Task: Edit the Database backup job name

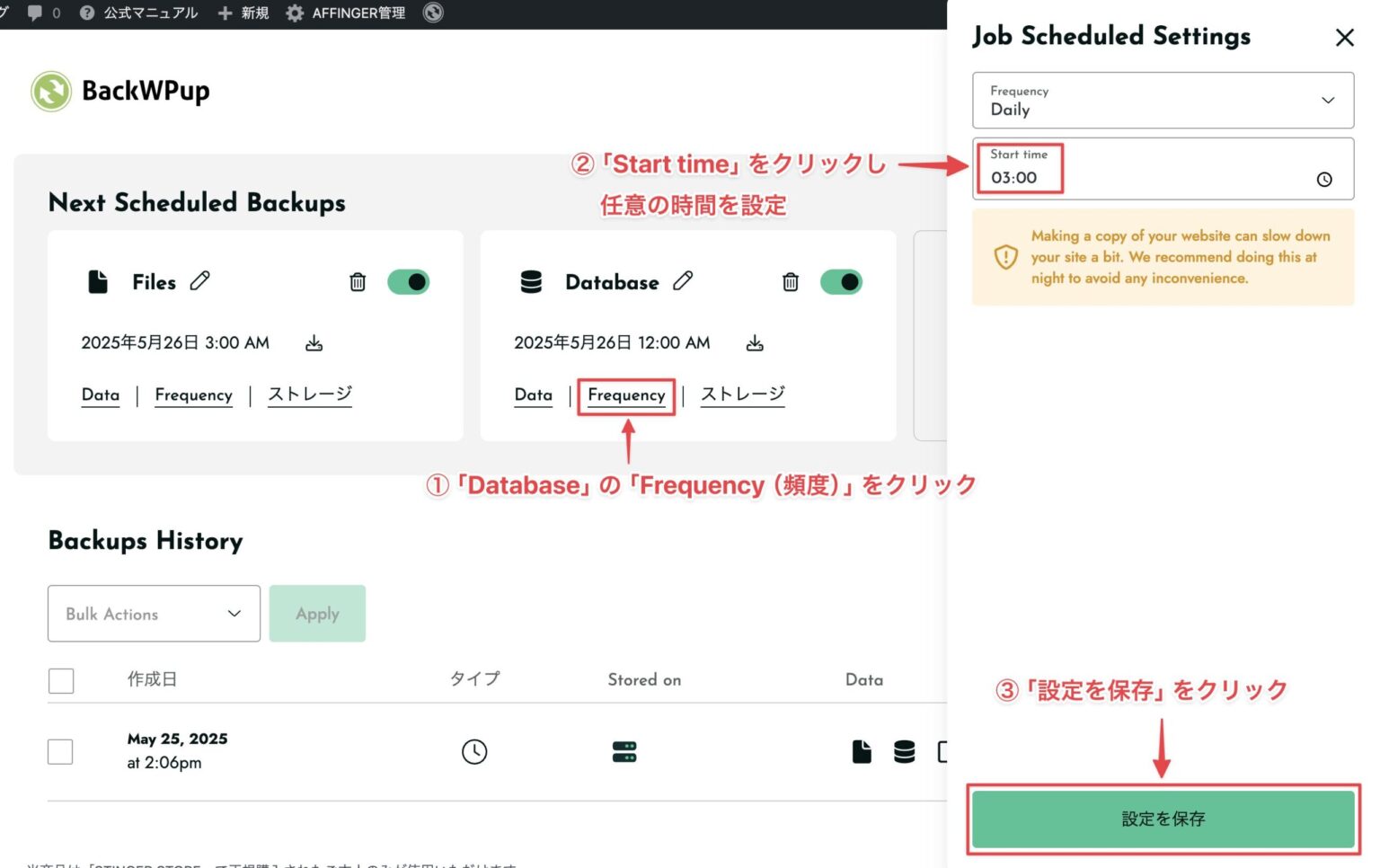Action: 684,281
